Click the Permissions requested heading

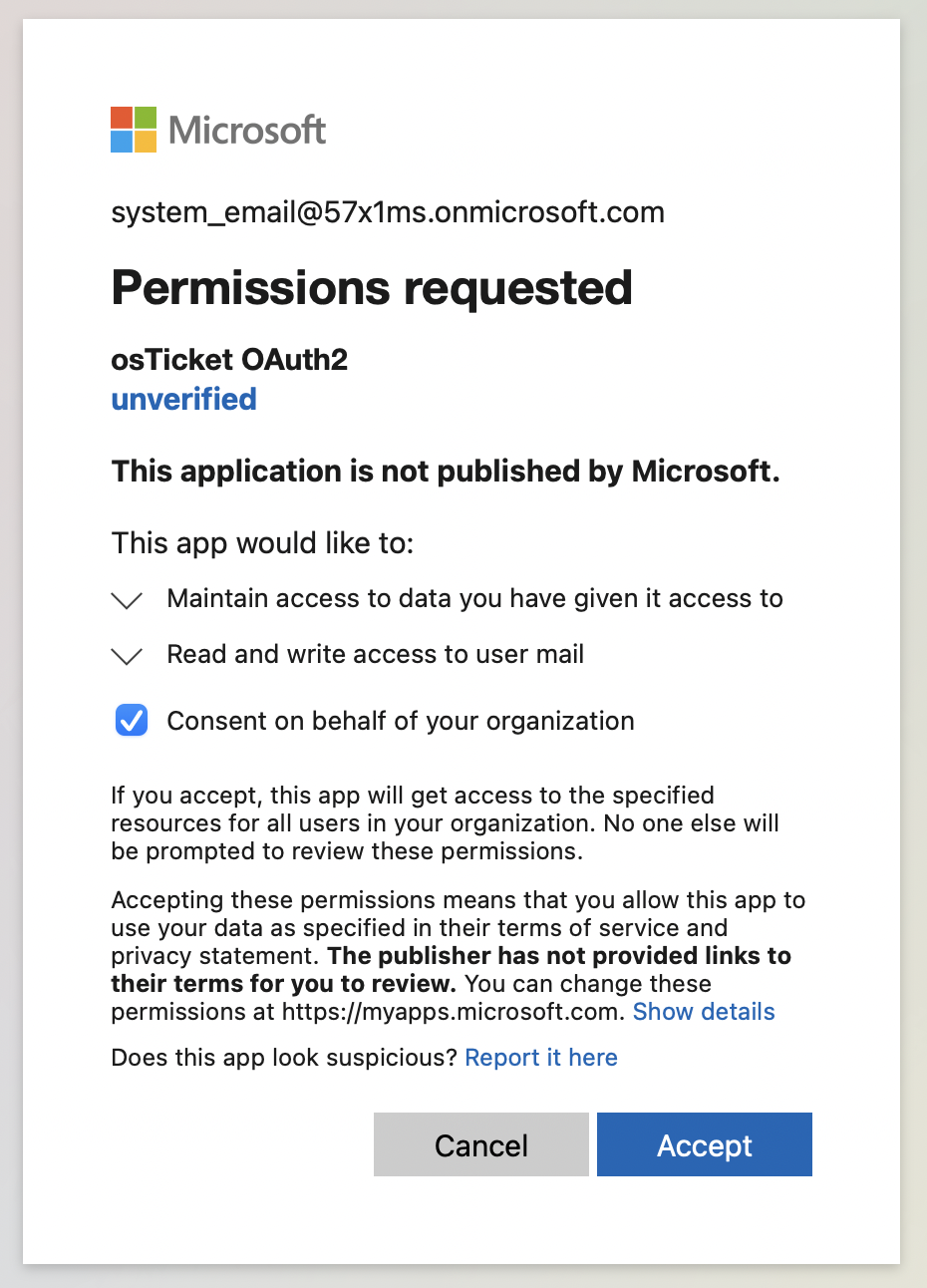(372, 288)
